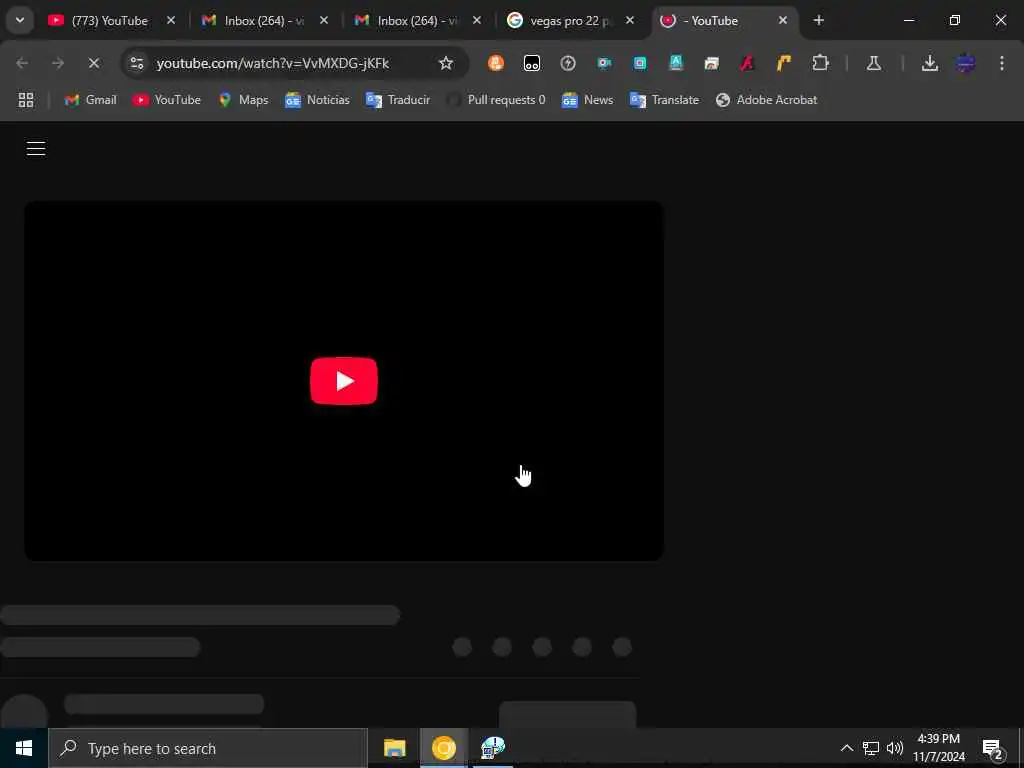Viewport: 1024px width, 768px height.
Task: Open Chrome three-dot menu
Action: pyautogui.click(x=1002, y=63)
